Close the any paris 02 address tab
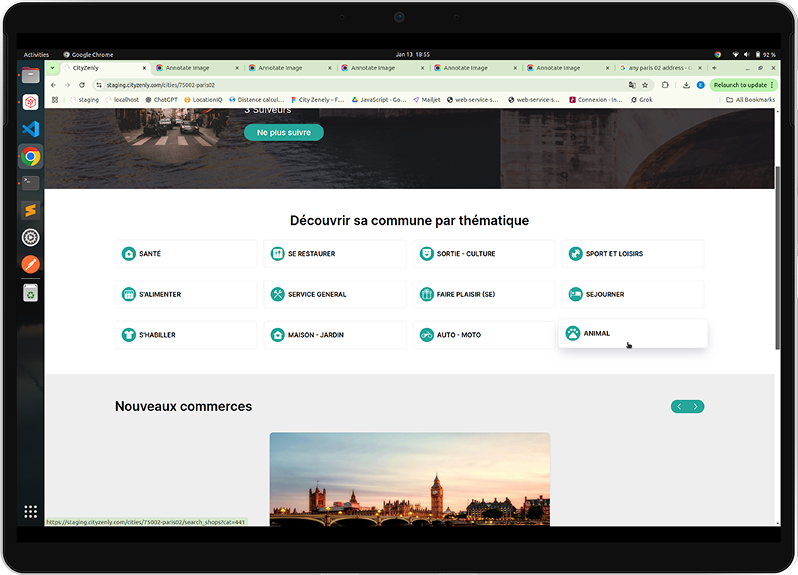Viewport: 798px width, 575px height. click(700, 68)
